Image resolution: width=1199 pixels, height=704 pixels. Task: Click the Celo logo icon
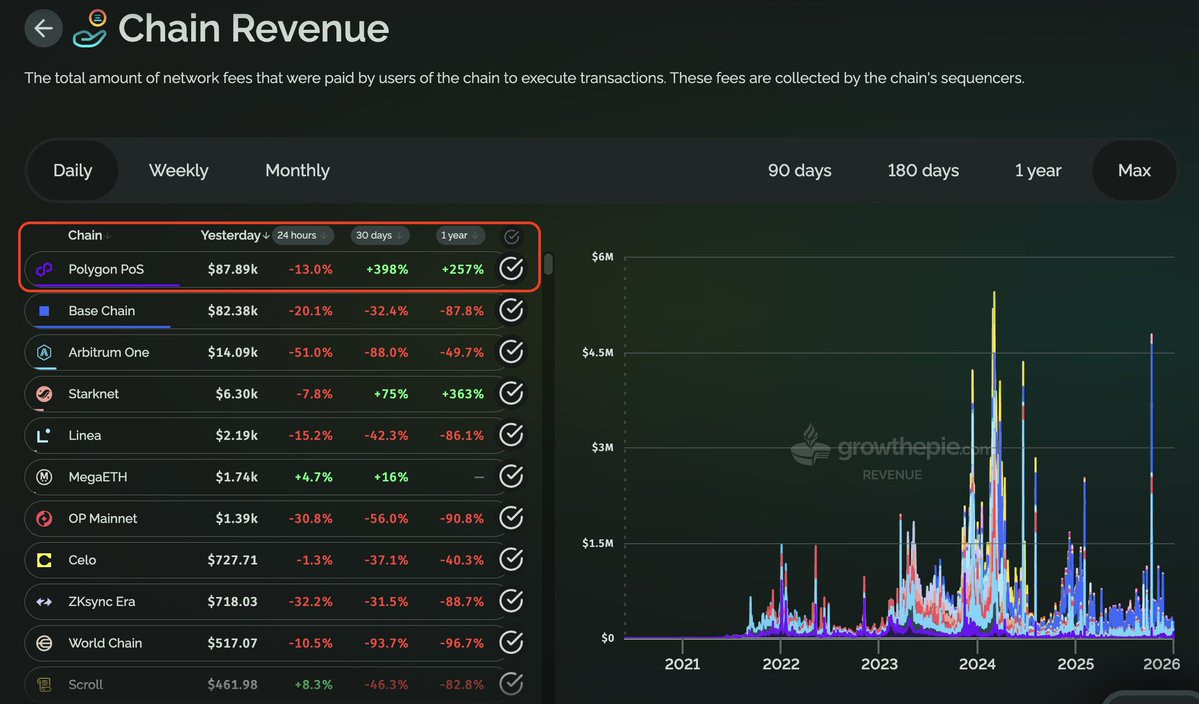(x=44, y=560)
